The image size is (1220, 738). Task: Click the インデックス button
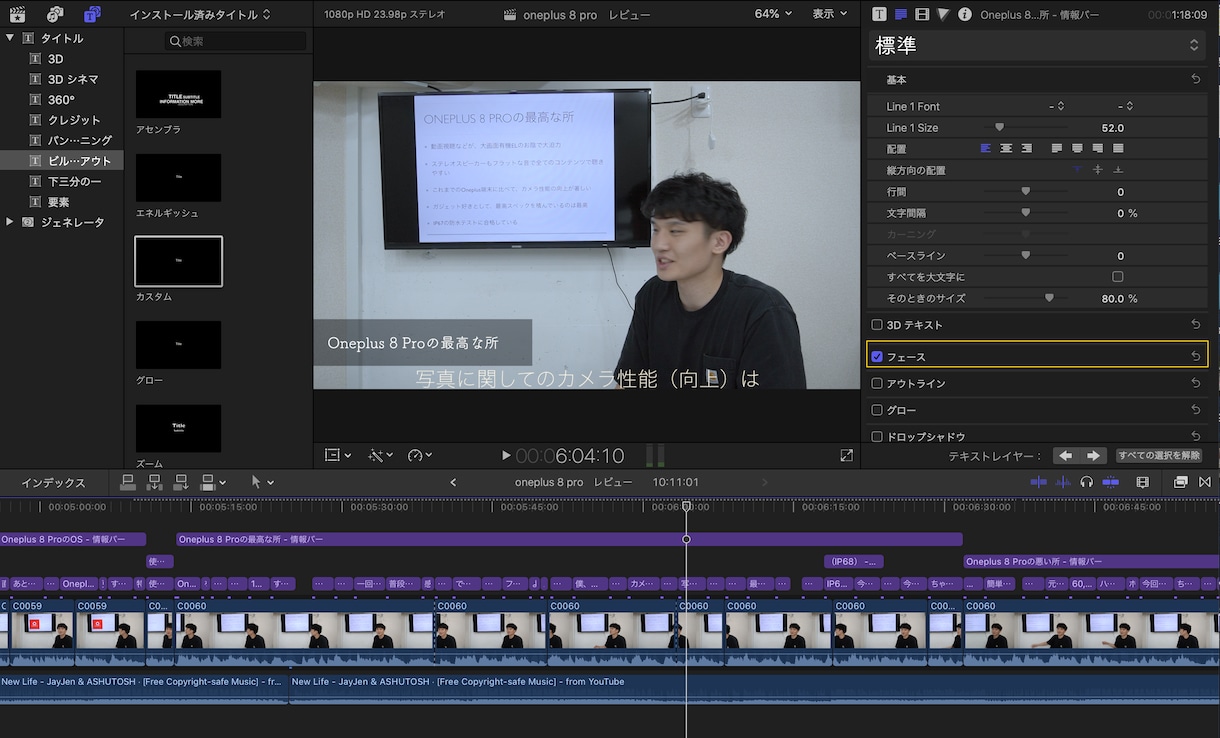[x=53, y=483]
